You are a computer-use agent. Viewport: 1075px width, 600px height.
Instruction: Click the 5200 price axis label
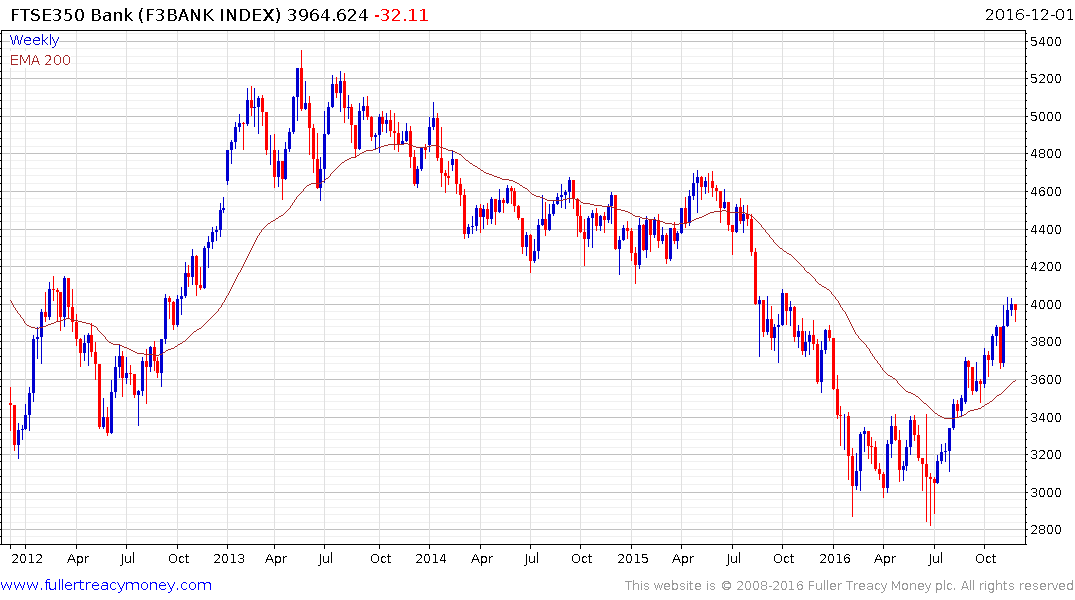click(x=1046, y=79)
